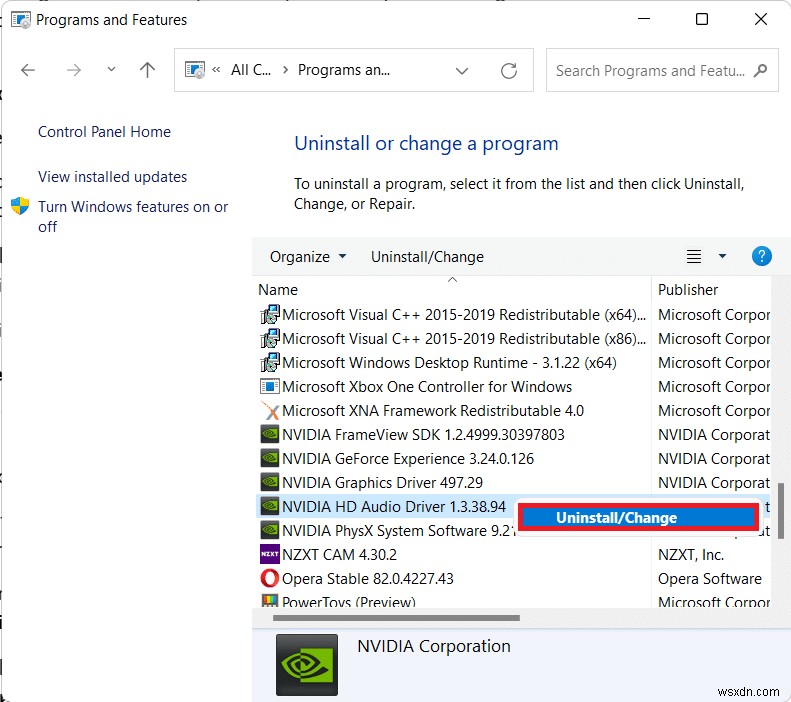Click the Windows shield icon
The width and height of the screenshot is (791, 702).
20,206
